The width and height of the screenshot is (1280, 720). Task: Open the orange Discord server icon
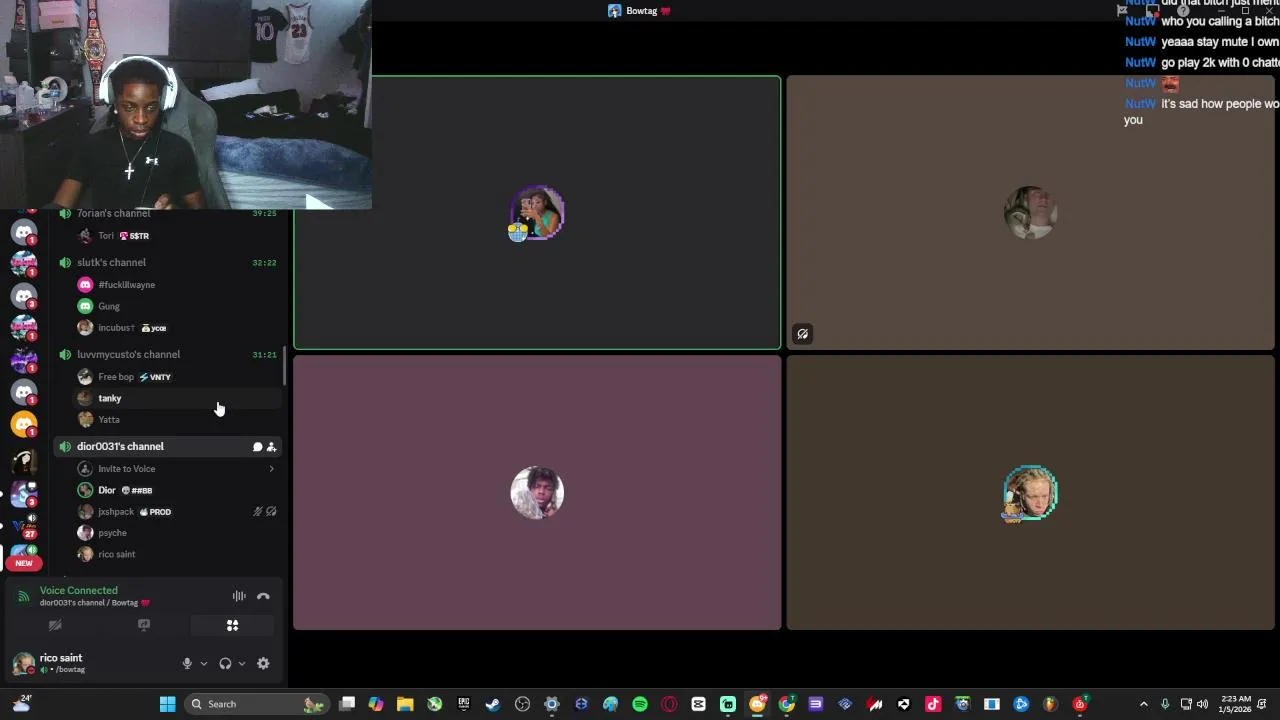click(24, 424)
